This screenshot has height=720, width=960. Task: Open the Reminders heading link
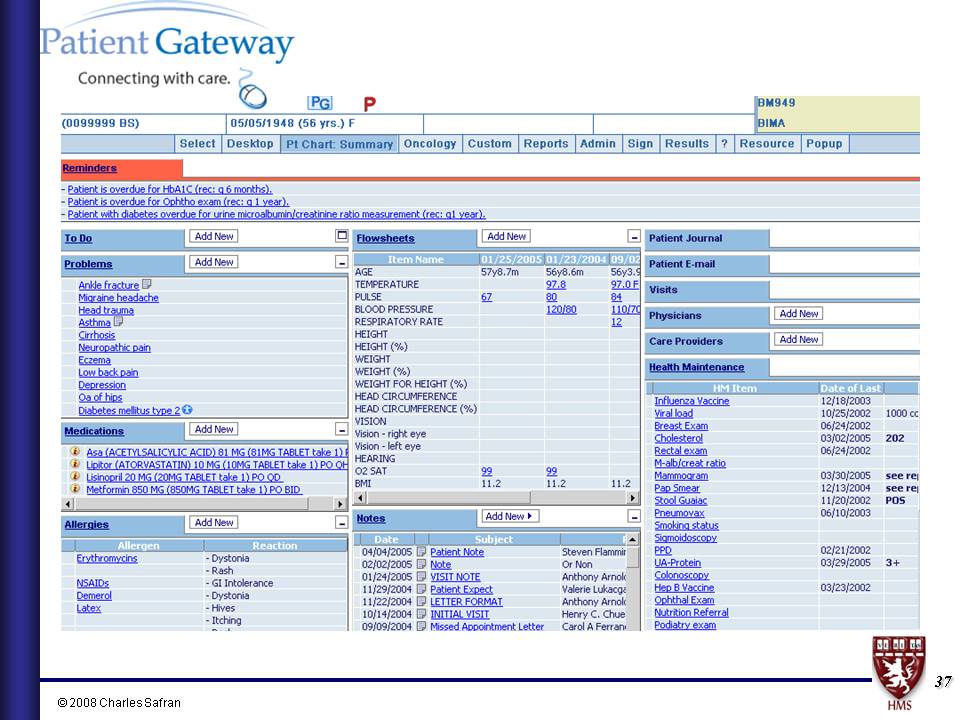(x=89, y=168)
